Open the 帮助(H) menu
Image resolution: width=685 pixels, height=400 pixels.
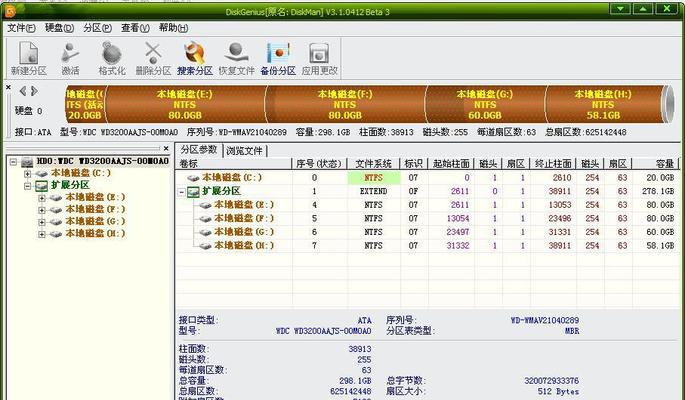pyautogui.click(x=173, y=28)
